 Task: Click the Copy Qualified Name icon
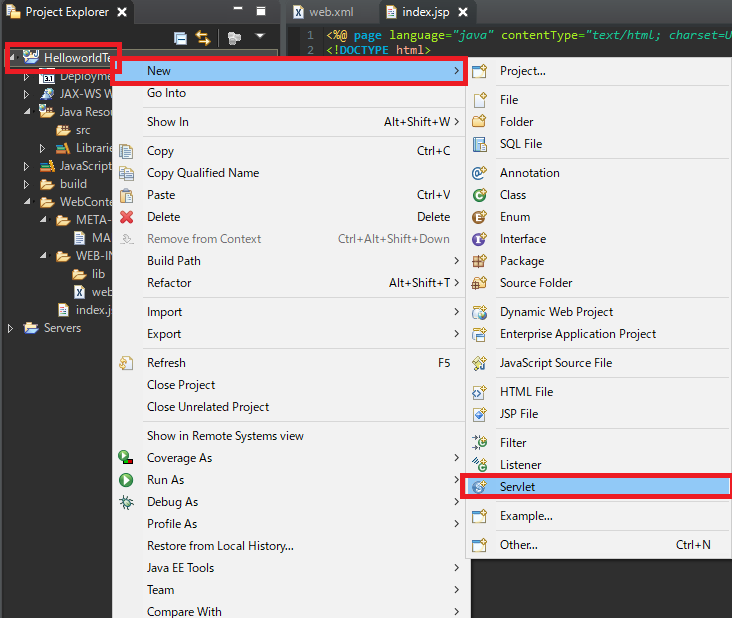click(x=126, y=173)
